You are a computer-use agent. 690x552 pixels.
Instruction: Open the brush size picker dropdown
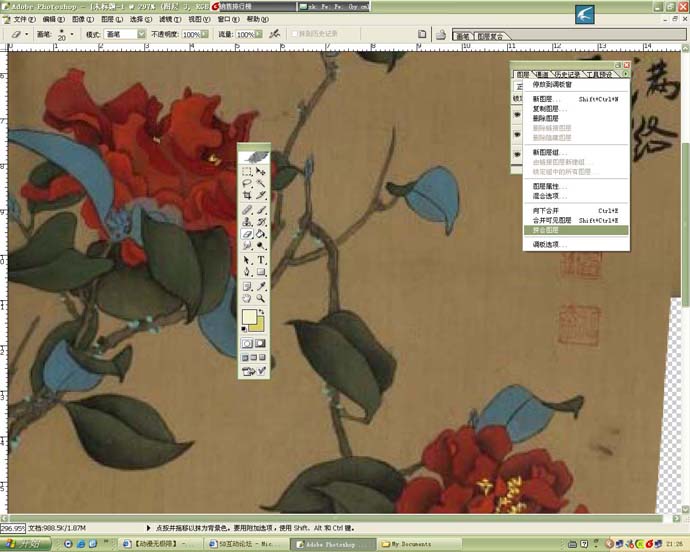coord(72,34)
